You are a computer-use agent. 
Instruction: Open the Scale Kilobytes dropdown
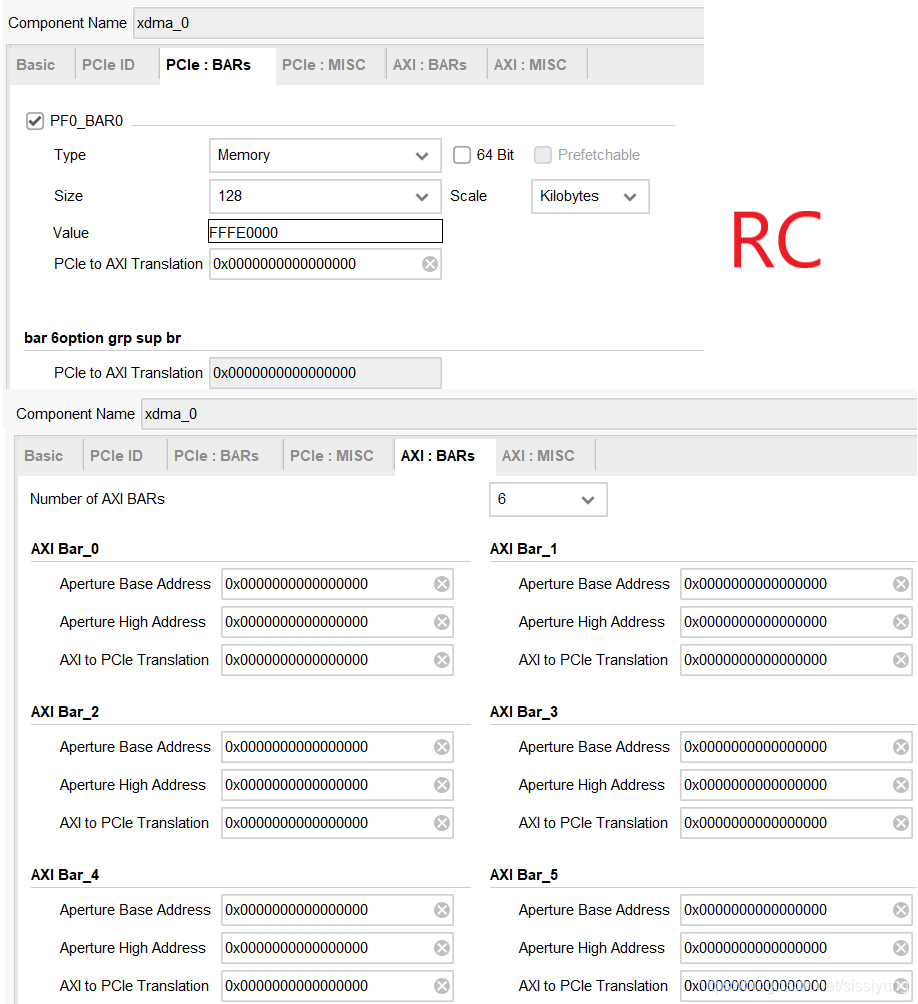[590, 196]
